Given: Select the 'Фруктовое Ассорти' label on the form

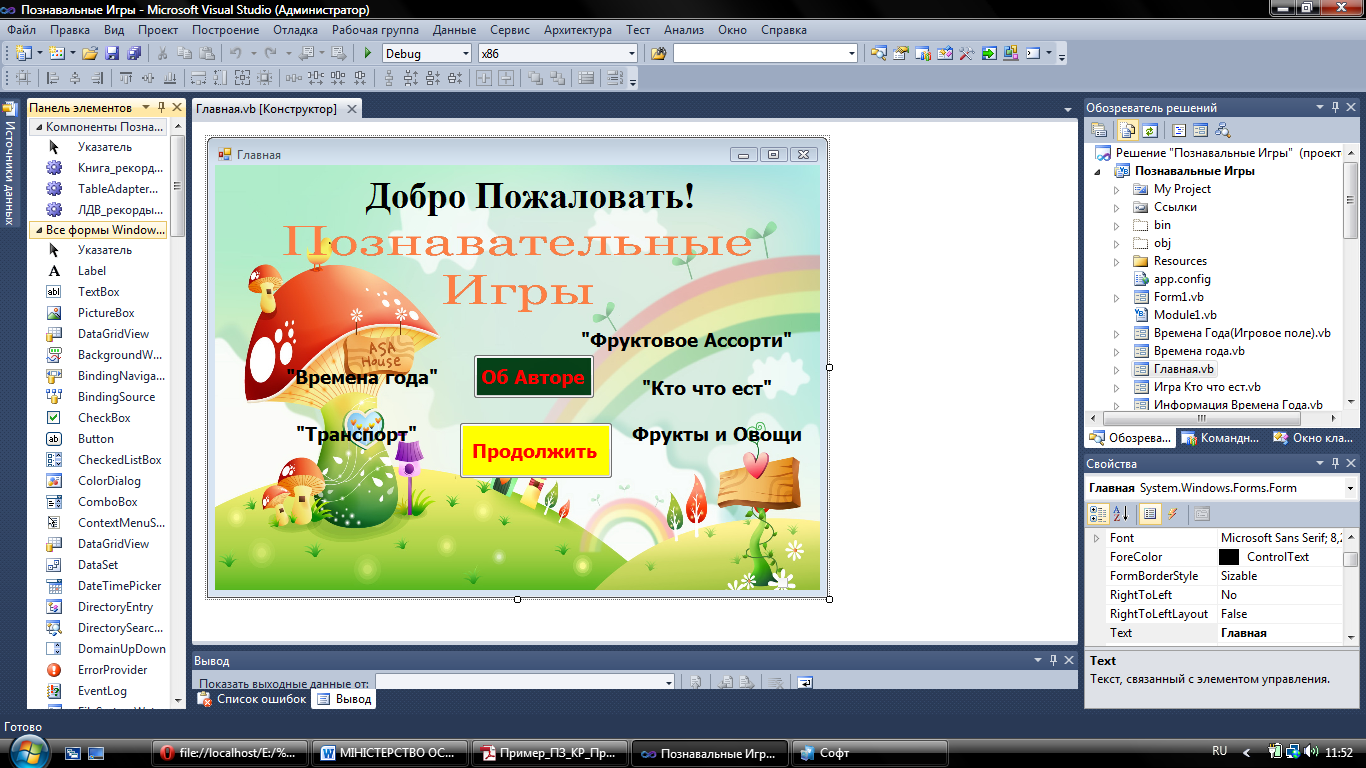Looking at the screenshot, I should 686,340.
